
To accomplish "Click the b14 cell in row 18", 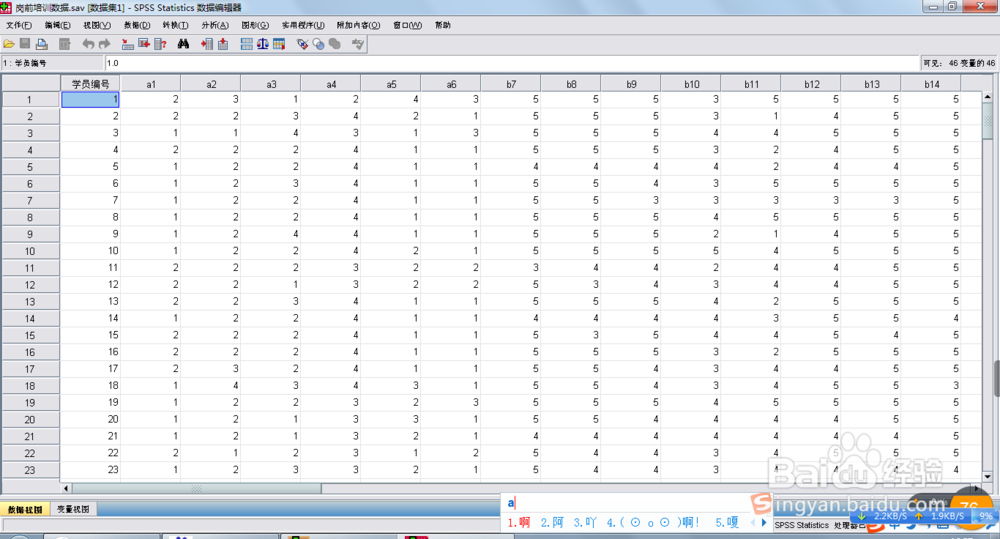I will (931, 385).
